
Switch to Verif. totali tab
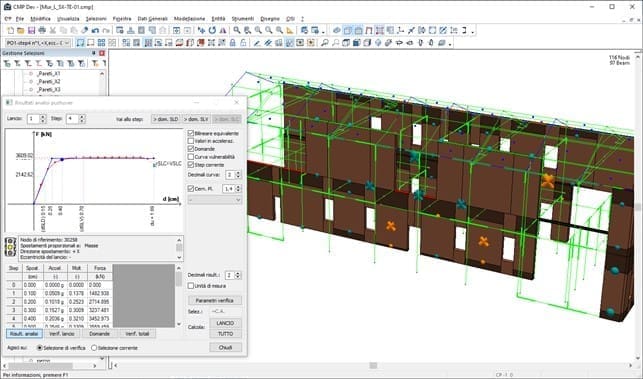(137, 334)
